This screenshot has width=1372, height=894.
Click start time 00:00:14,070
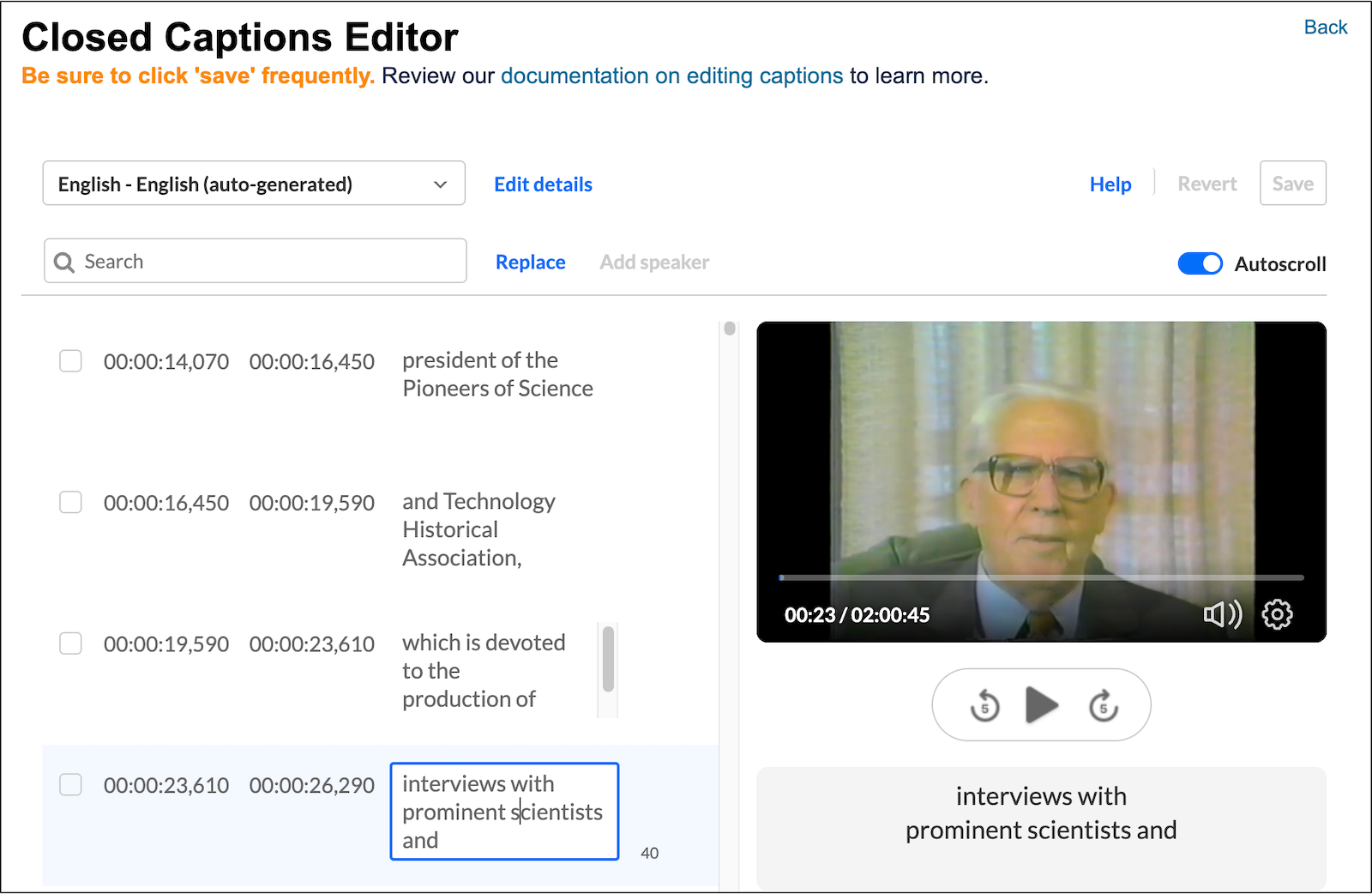(166, 362)
